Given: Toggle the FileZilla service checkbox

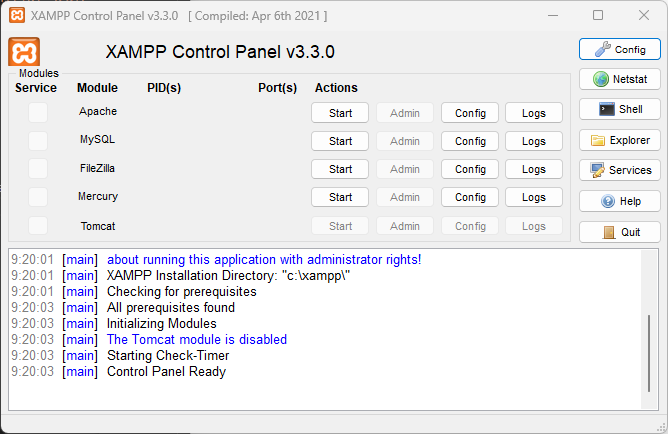Looking at the screenshot, I should (x=38, y=169).
